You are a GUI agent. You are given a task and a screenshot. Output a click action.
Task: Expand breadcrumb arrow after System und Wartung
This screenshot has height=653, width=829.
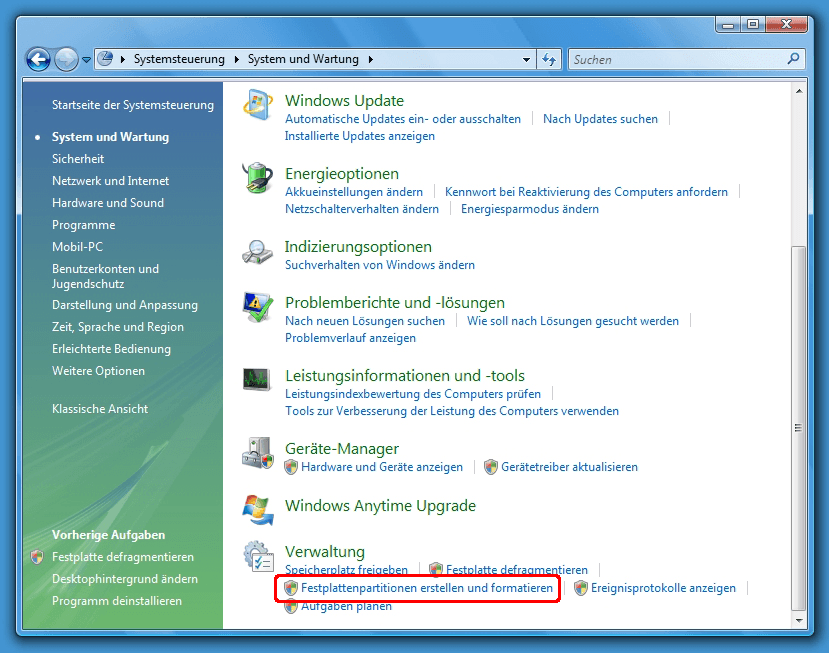click(371, 59)
